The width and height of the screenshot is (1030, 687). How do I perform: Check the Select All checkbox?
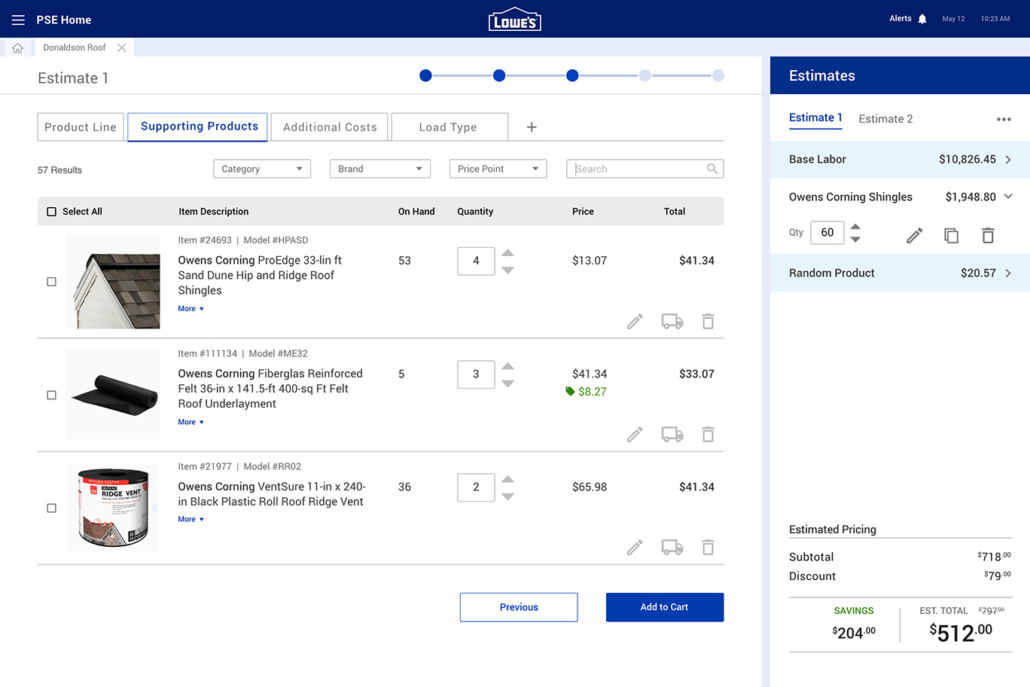pos(51,211)
